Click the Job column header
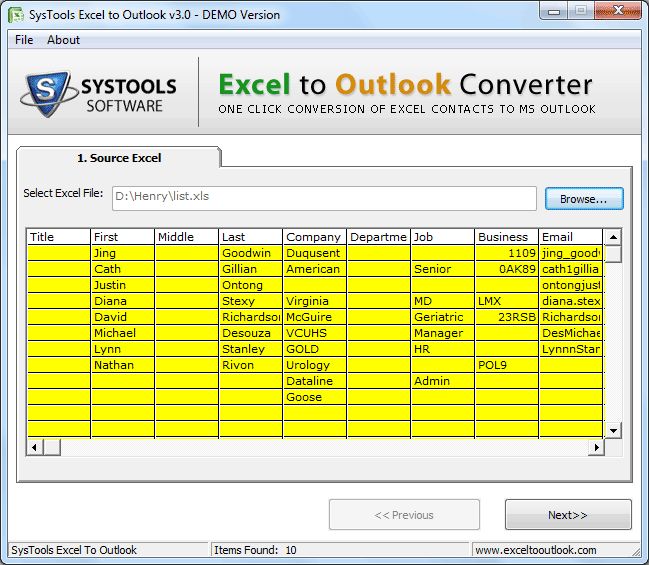The width and height of the screenshot is (649, 565). click(x=442, y=237)
